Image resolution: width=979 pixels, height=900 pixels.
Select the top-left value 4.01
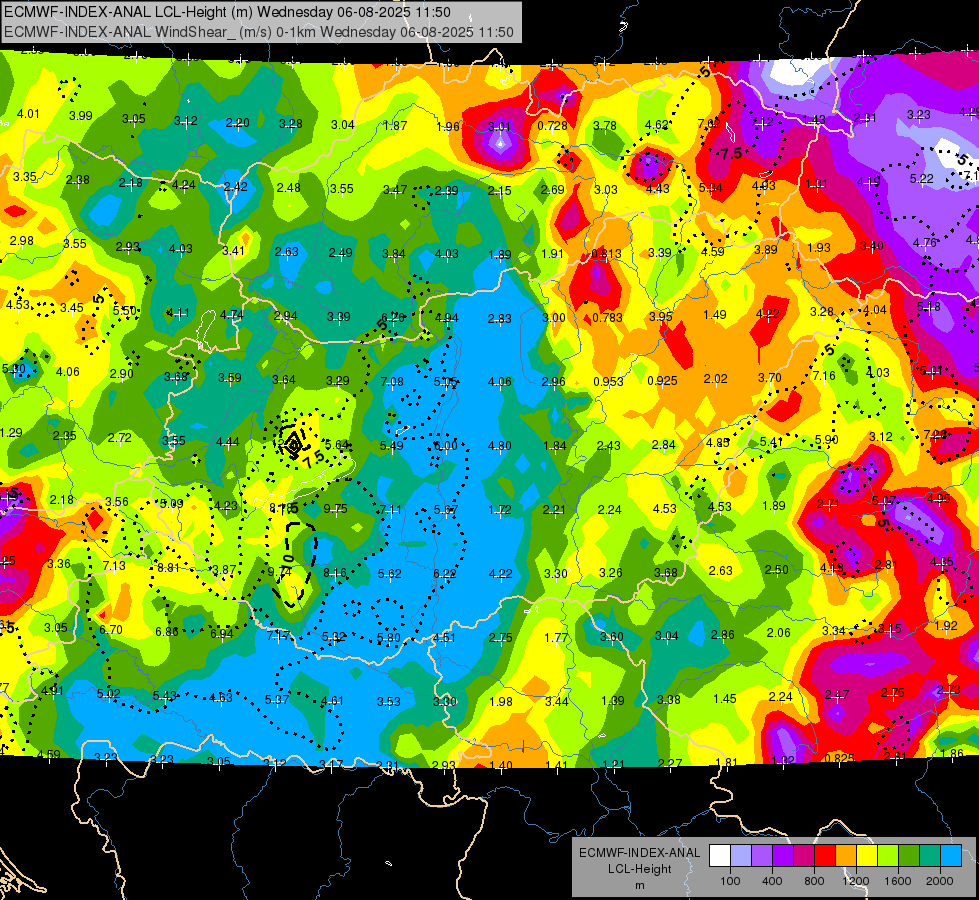click(x=28, y=114)
